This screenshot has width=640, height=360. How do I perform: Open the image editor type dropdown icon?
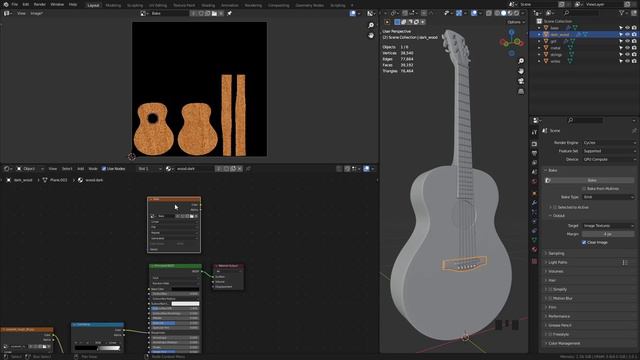click(x=7, y=13)
